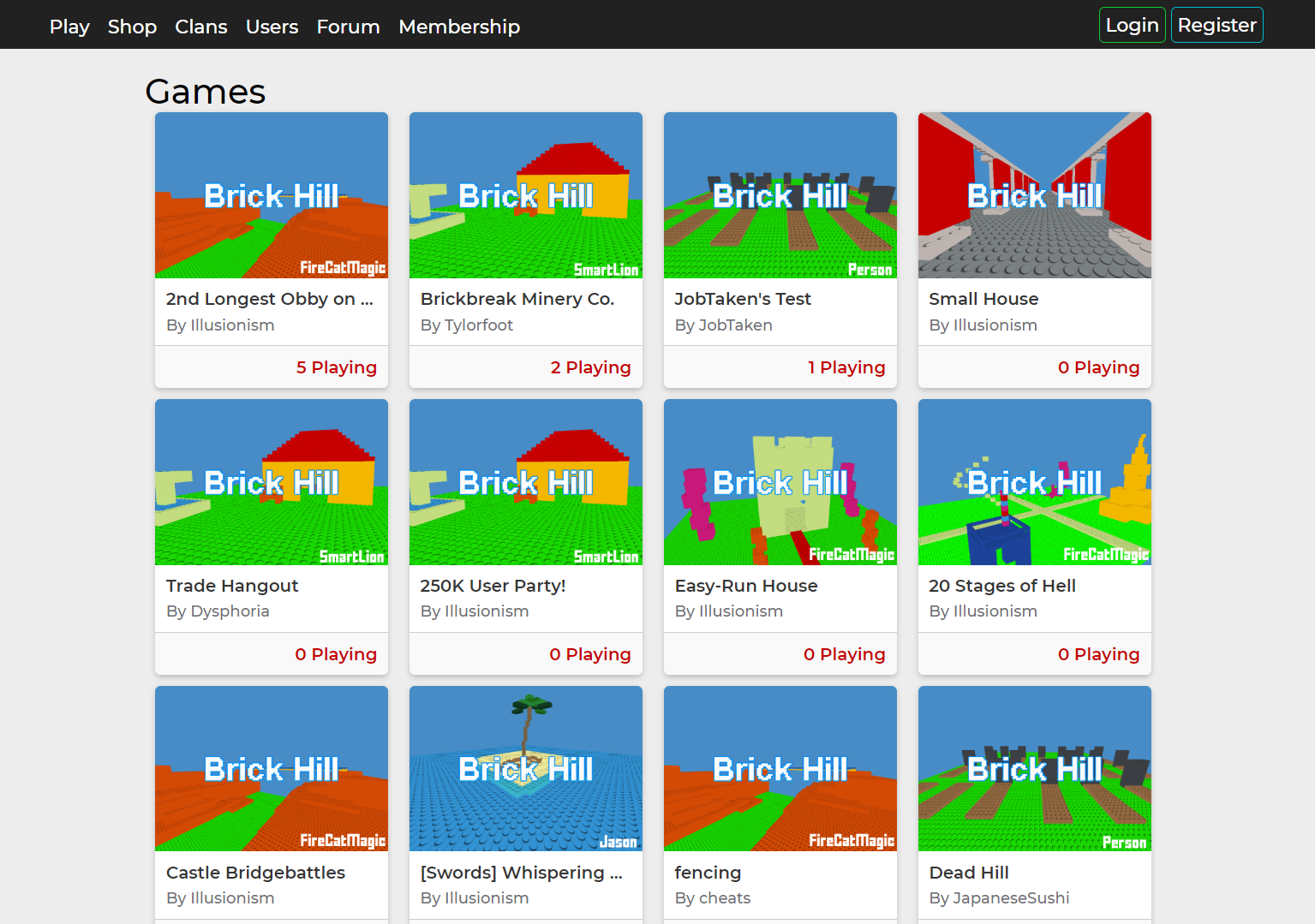Open the Dead Hill game title
1315x924 pixels.
[969, 873]
